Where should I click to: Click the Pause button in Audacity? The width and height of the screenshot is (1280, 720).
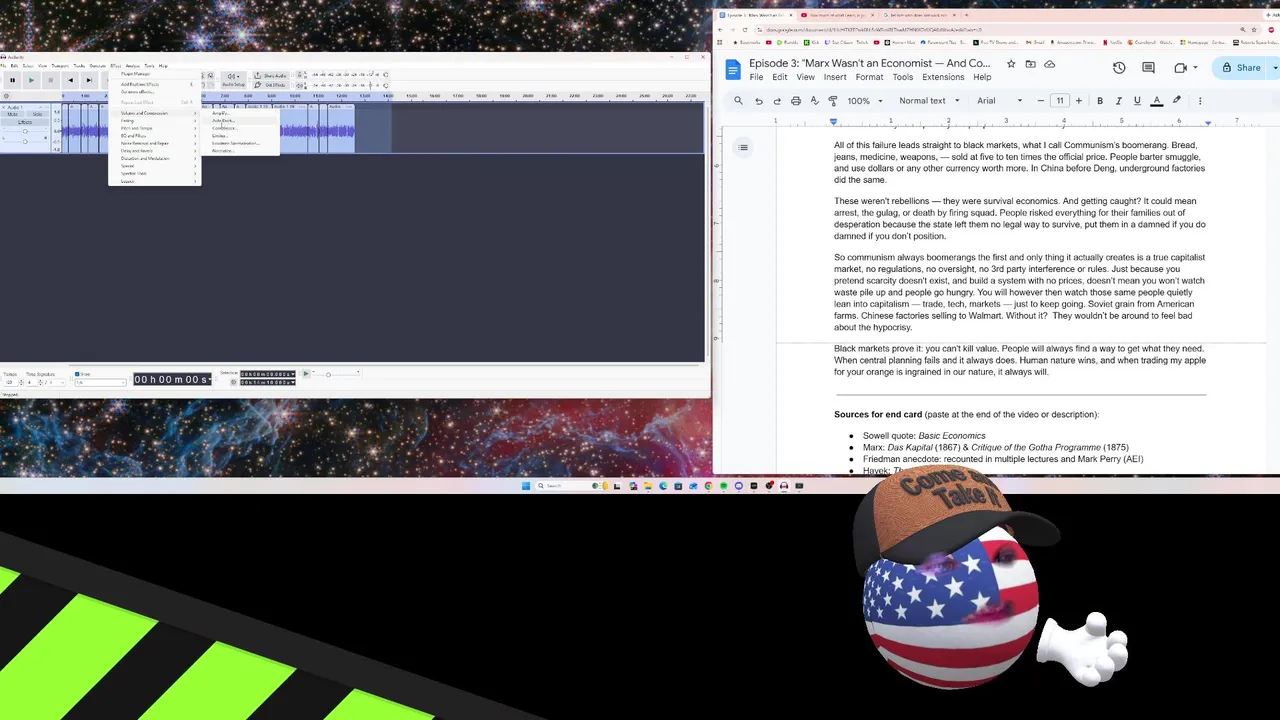[12, 80]
